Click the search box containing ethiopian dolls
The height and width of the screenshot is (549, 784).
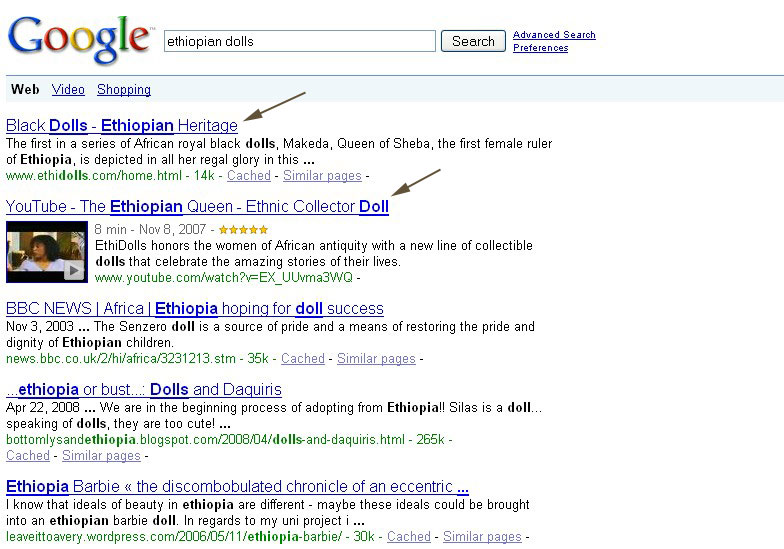[300, 41]
